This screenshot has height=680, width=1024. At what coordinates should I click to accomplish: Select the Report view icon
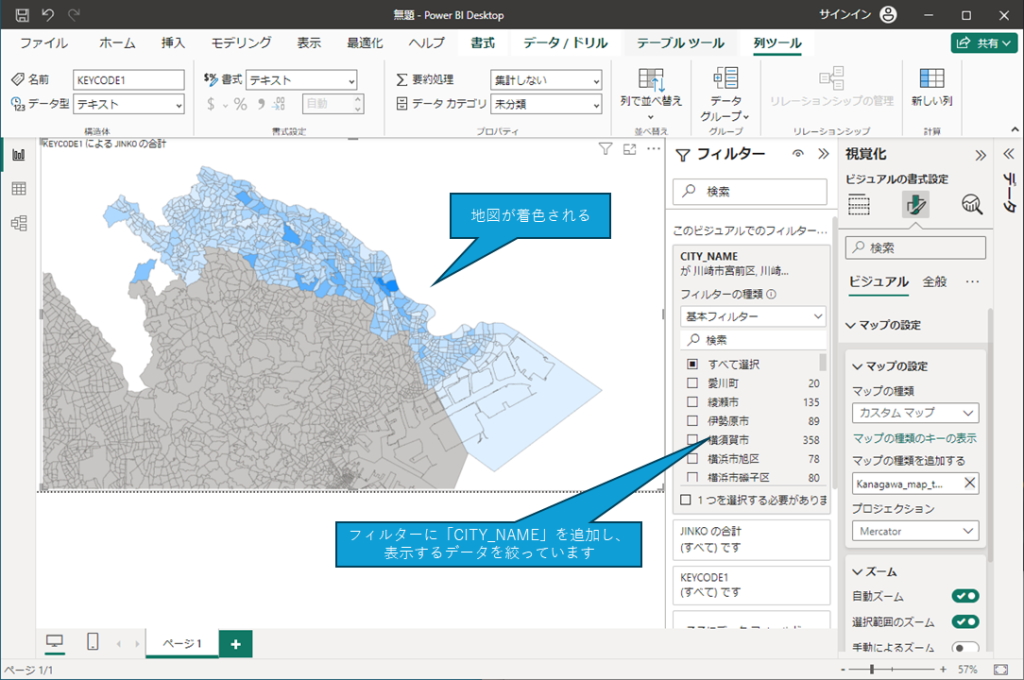pyautogui.click(x=17, y=153)
